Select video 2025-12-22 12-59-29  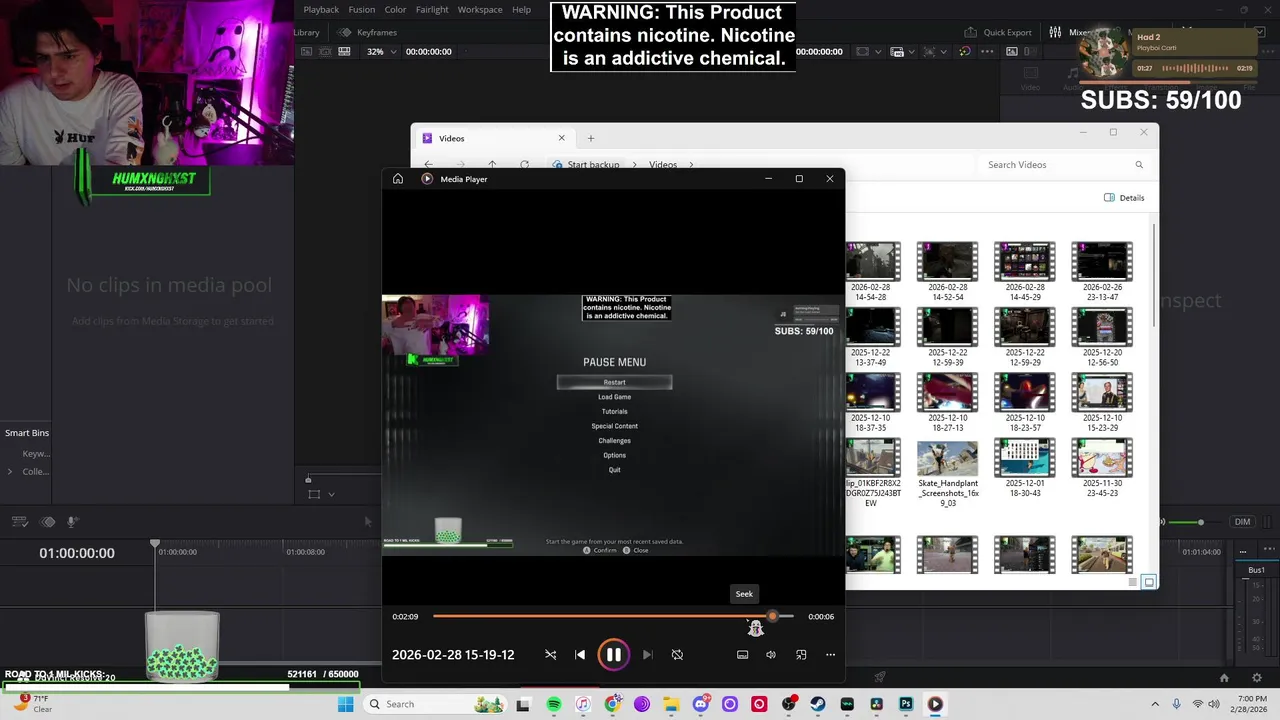point(1024,338)
